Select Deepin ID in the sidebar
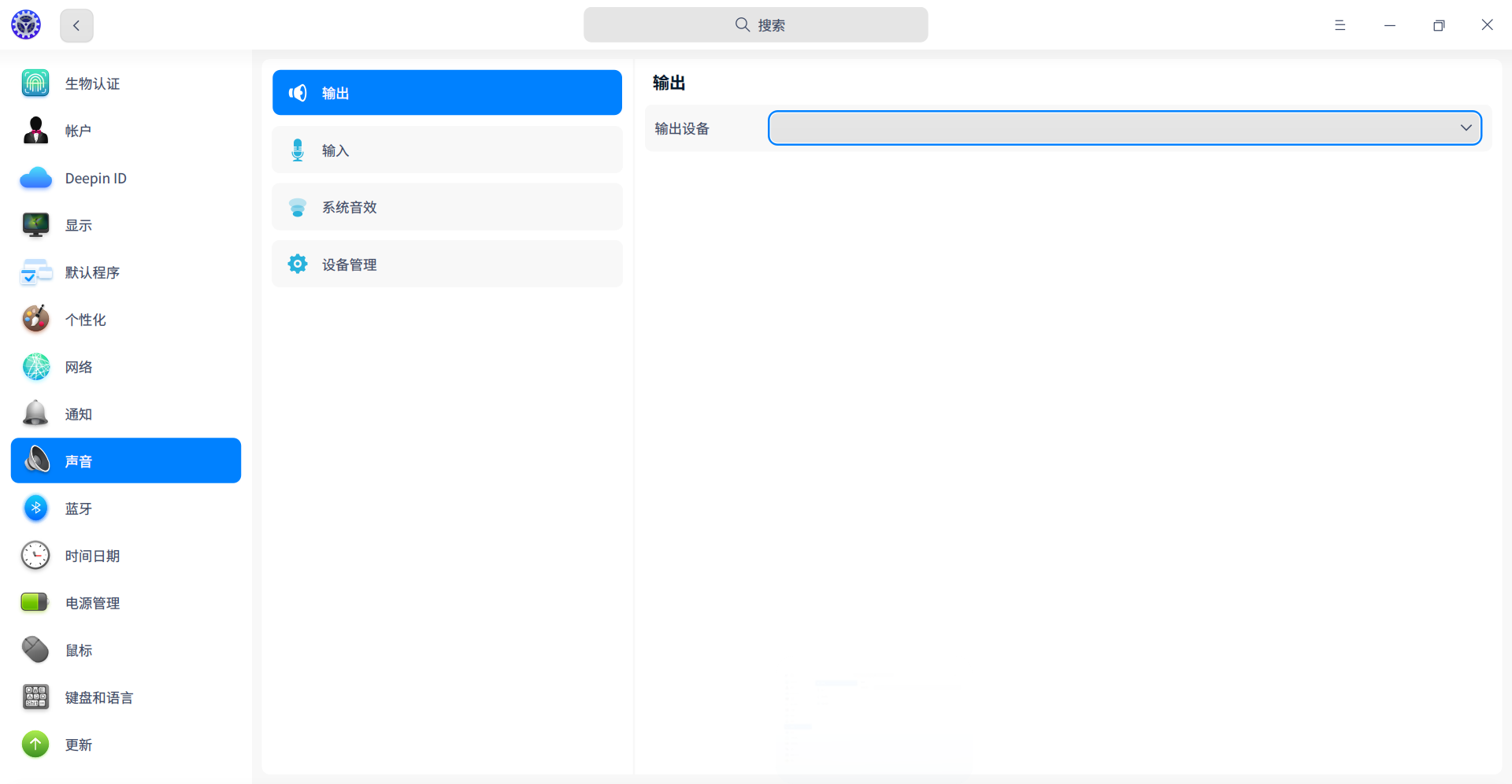The image size is (1512, 784). click(x=126, y=178)
